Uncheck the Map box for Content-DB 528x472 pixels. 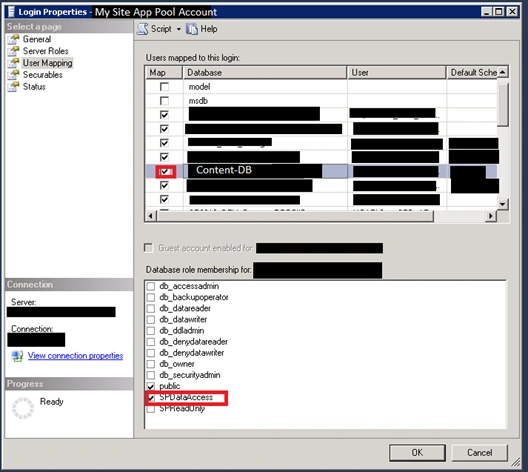pyautogui.click(x=164, y=172)
